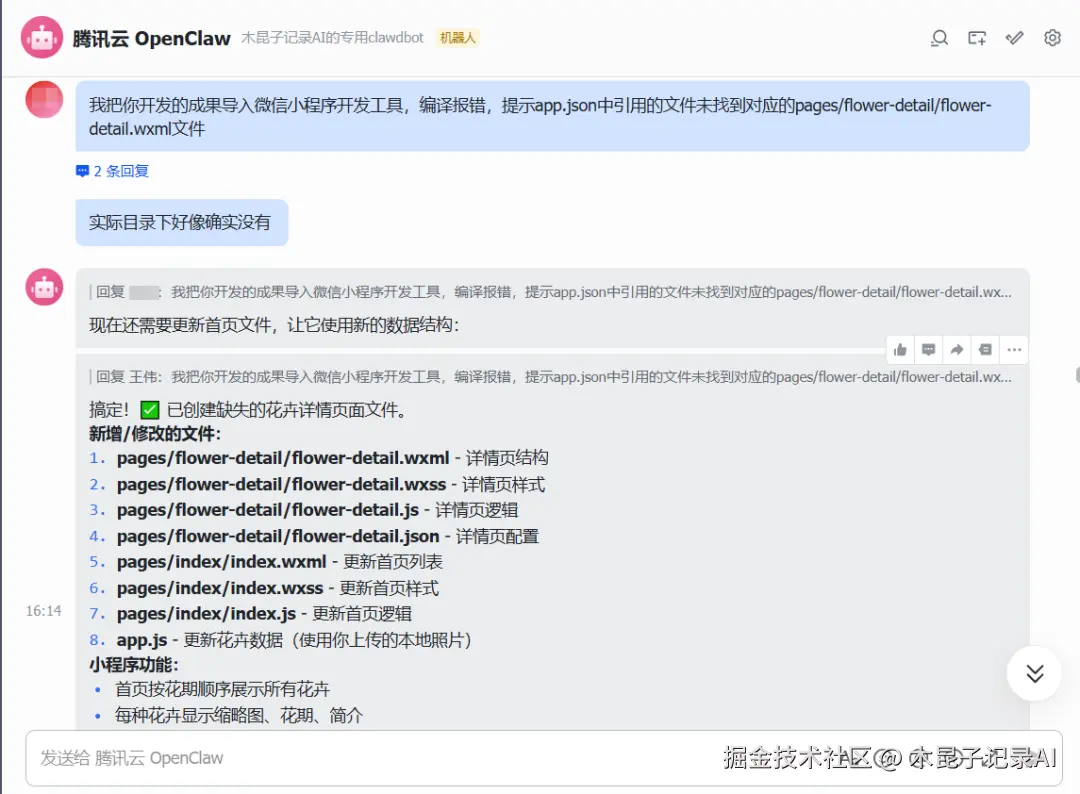
Task: Click the first blue message about app.json error
Action: (x=552, y=116)
